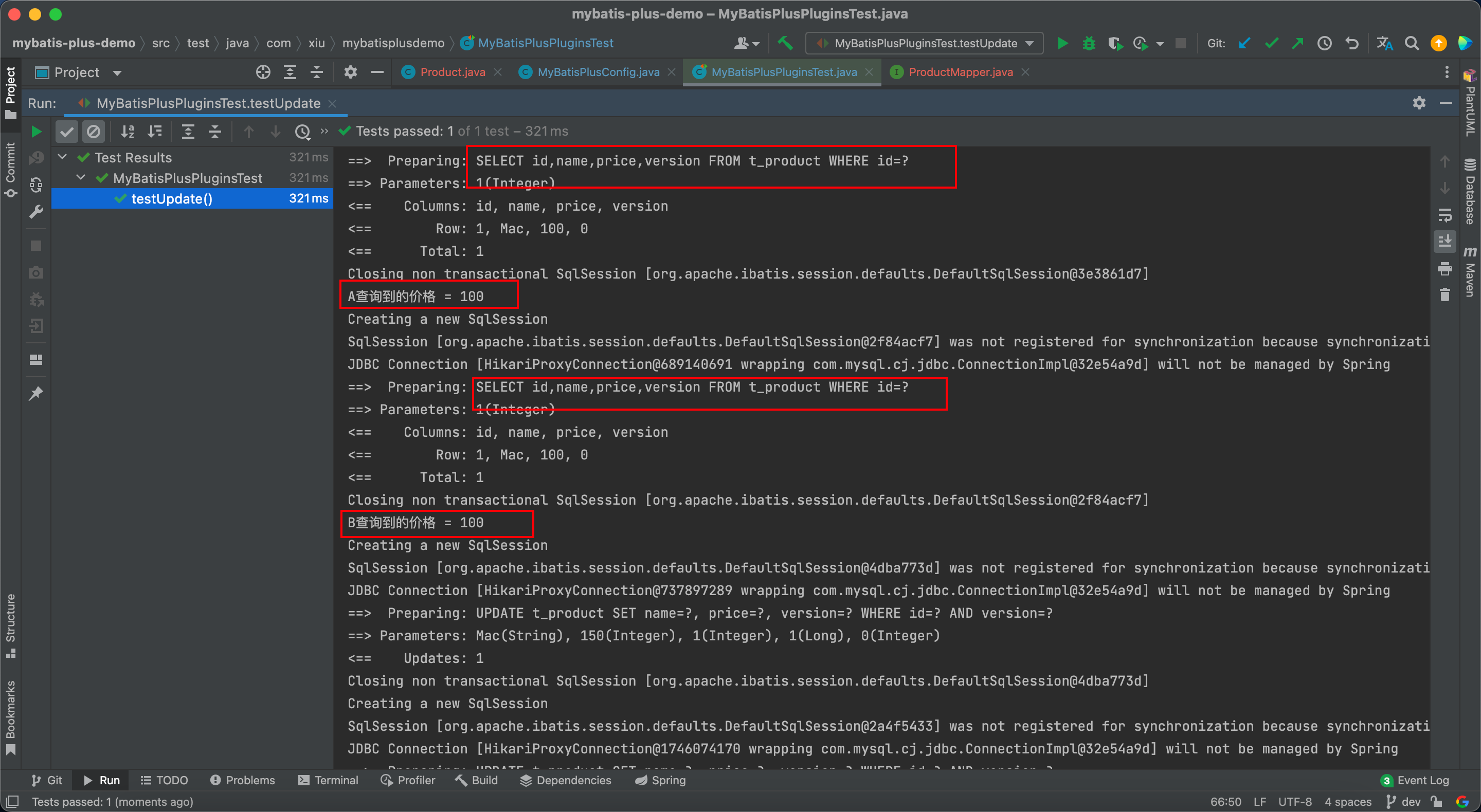Open the translate icon
Screen dimensions: 1481x812
click(x=1385, y=43)
